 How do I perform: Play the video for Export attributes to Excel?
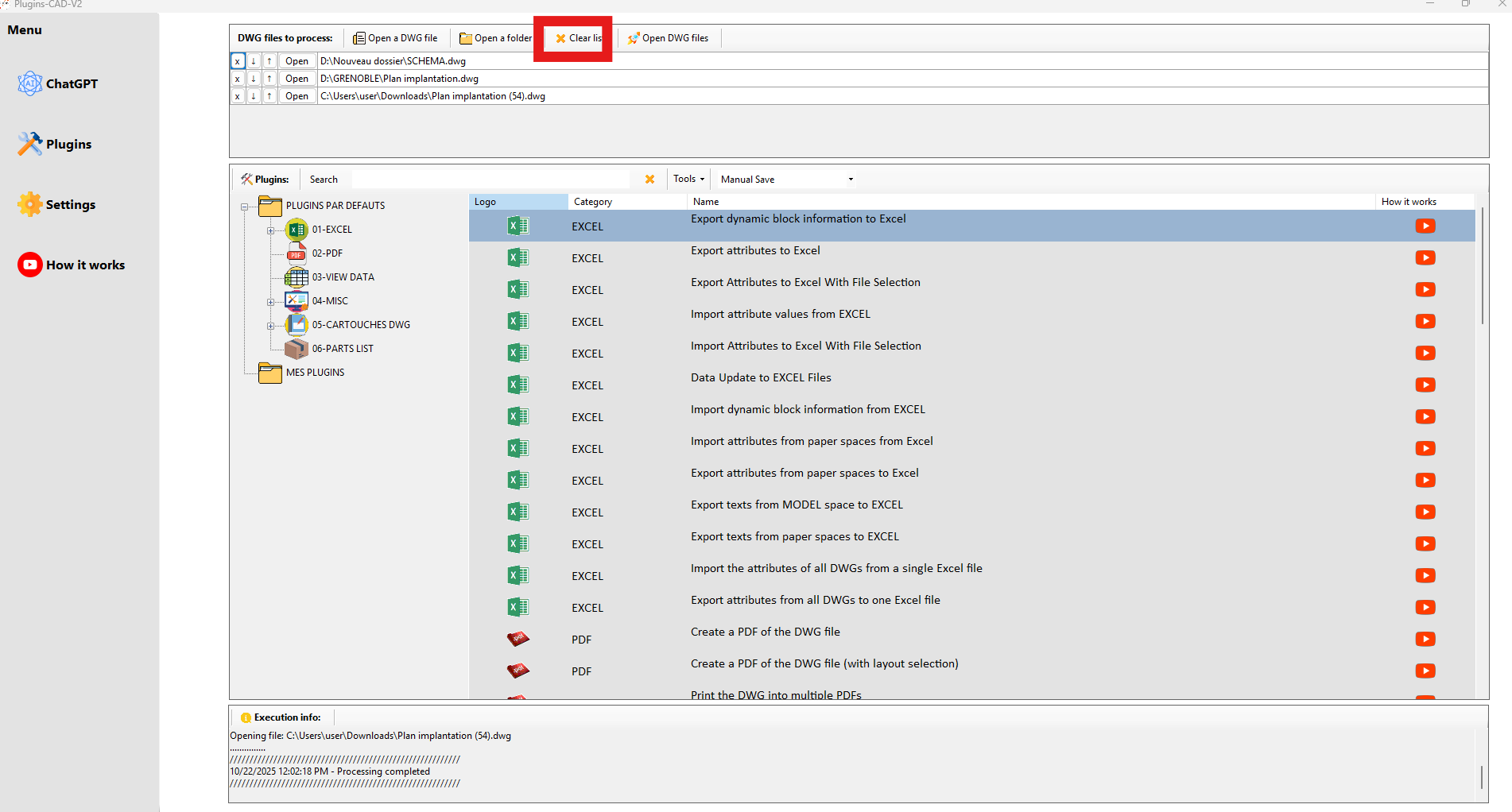(1425, 258)
